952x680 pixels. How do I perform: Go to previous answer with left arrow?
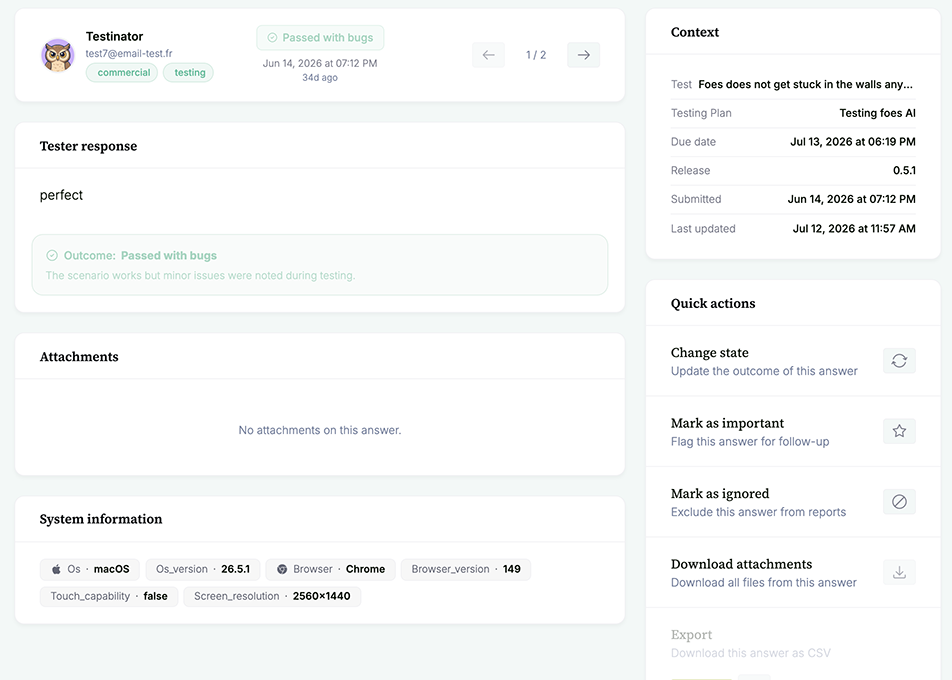coord(489,55)
